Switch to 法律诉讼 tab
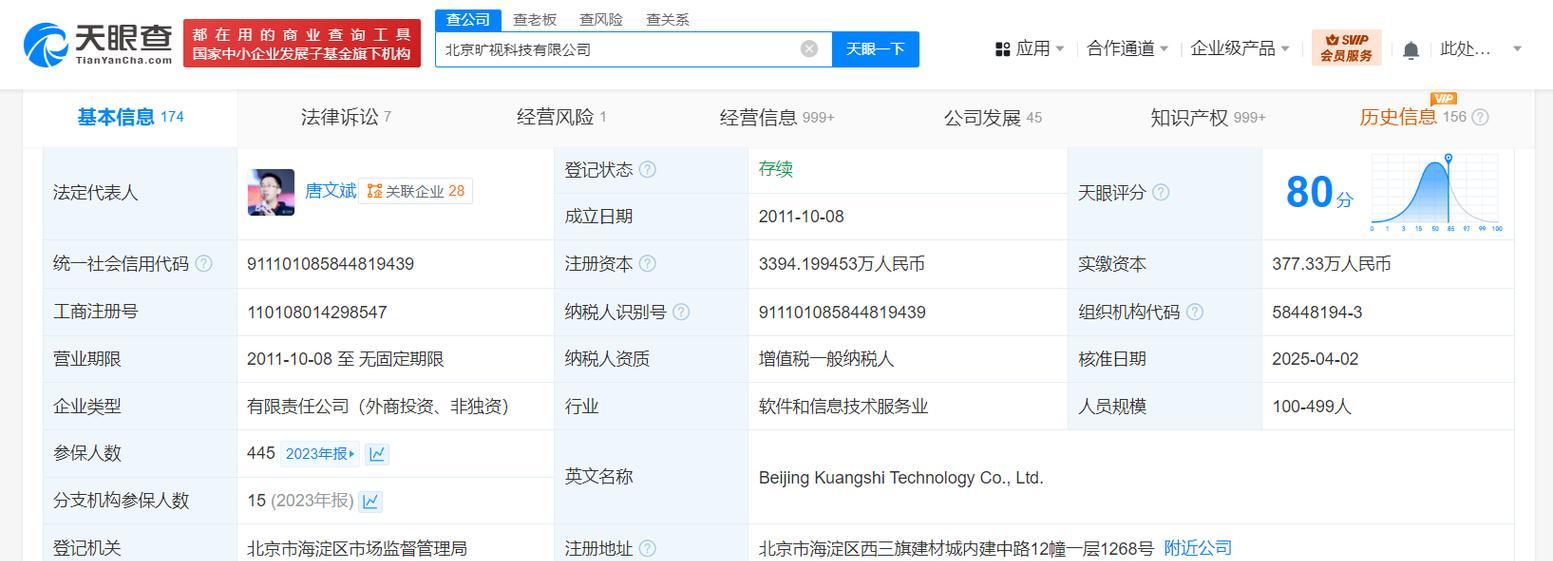1553x561 pixels. point(346,117)
